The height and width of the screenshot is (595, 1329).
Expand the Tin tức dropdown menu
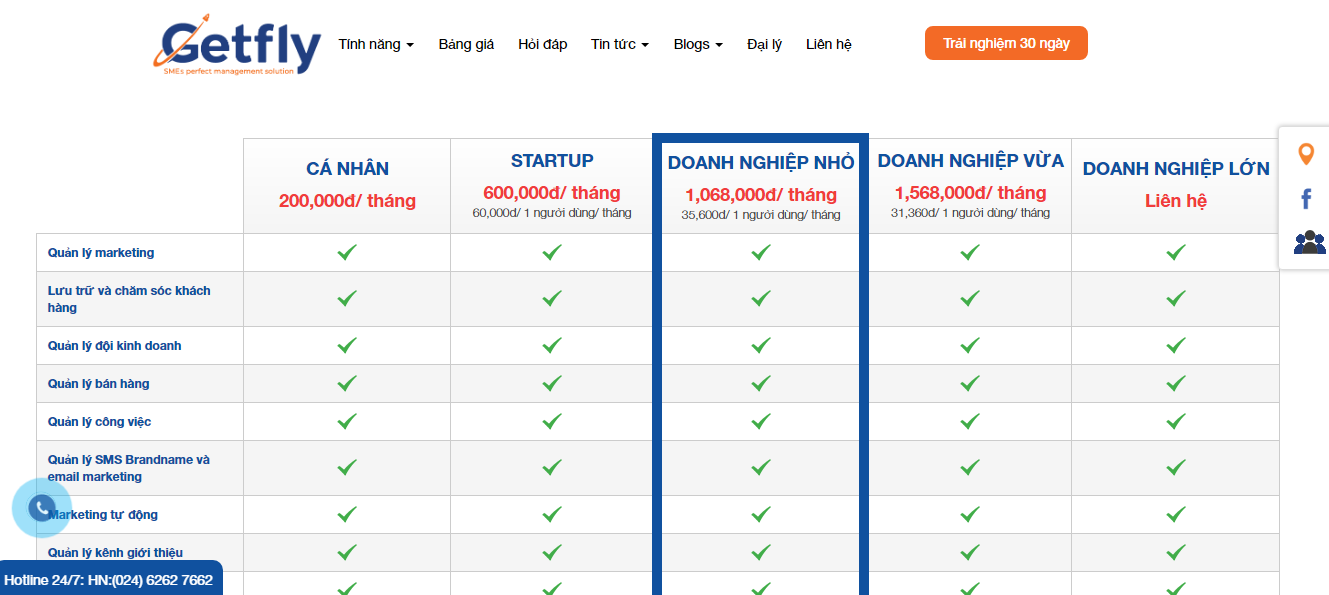(x=620, y=44)
